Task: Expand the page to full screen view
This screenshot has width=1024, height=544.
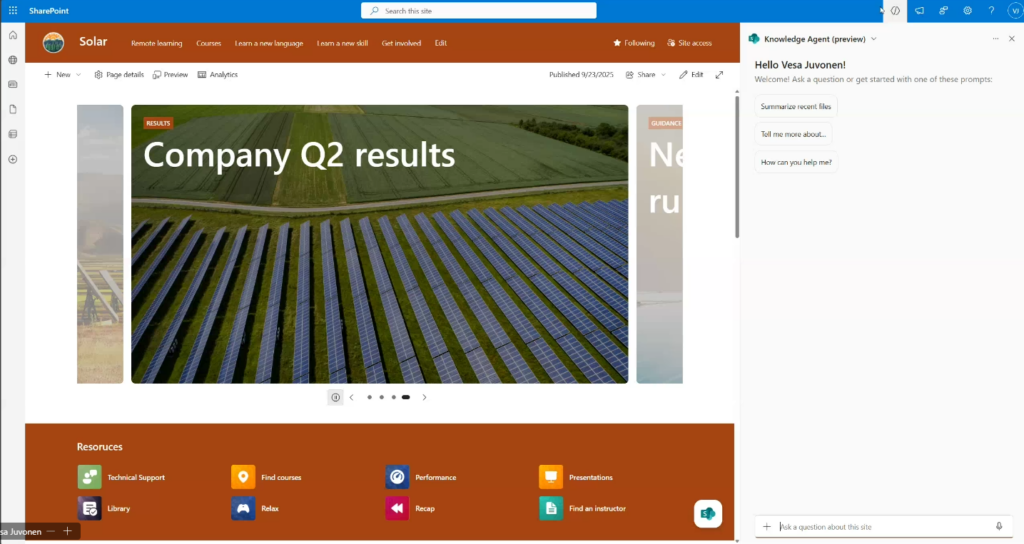Action: click(719, 75)
